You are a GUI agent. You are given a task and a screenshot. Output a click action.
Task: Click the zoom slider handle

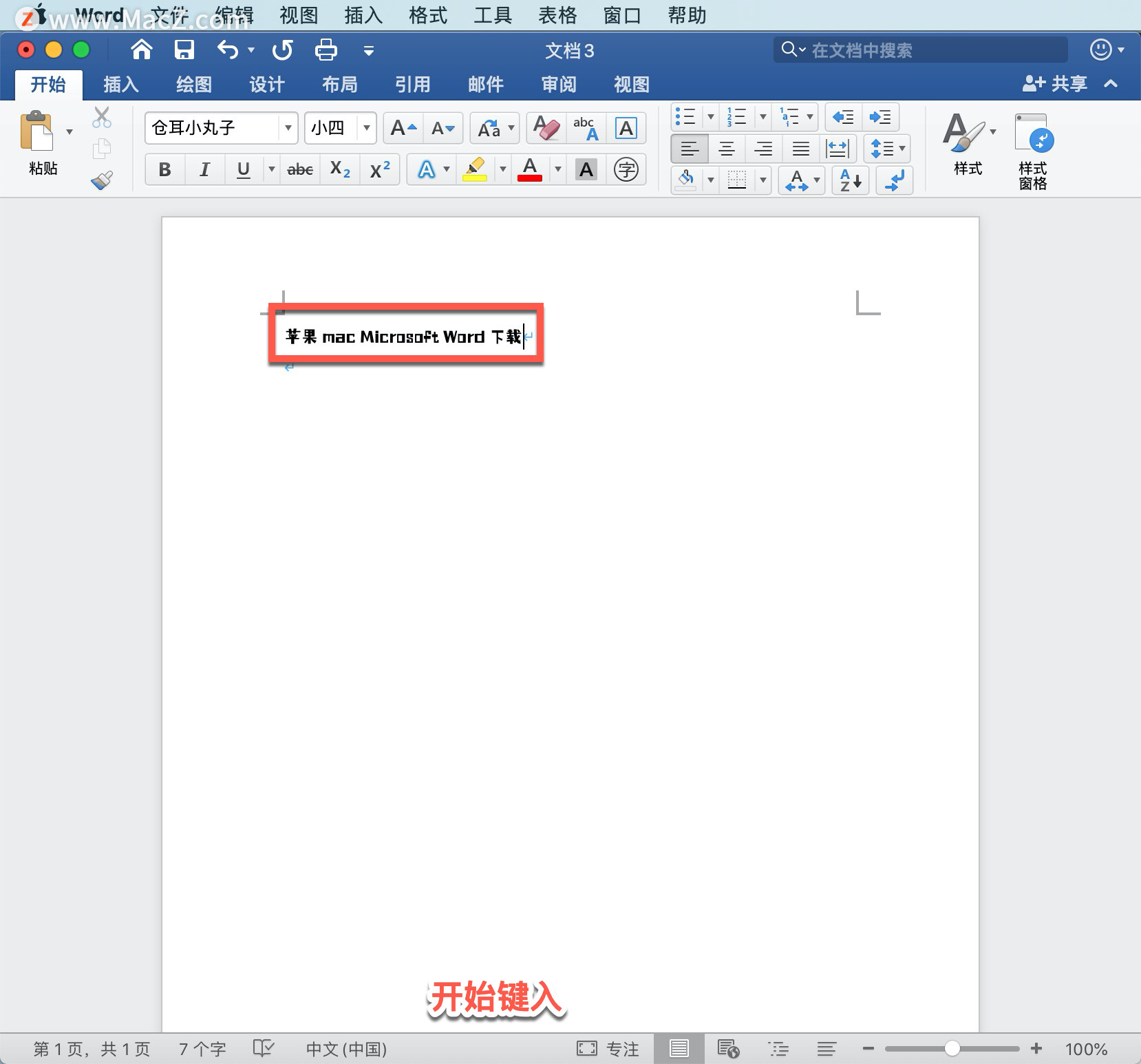[x=952, y=1048]
